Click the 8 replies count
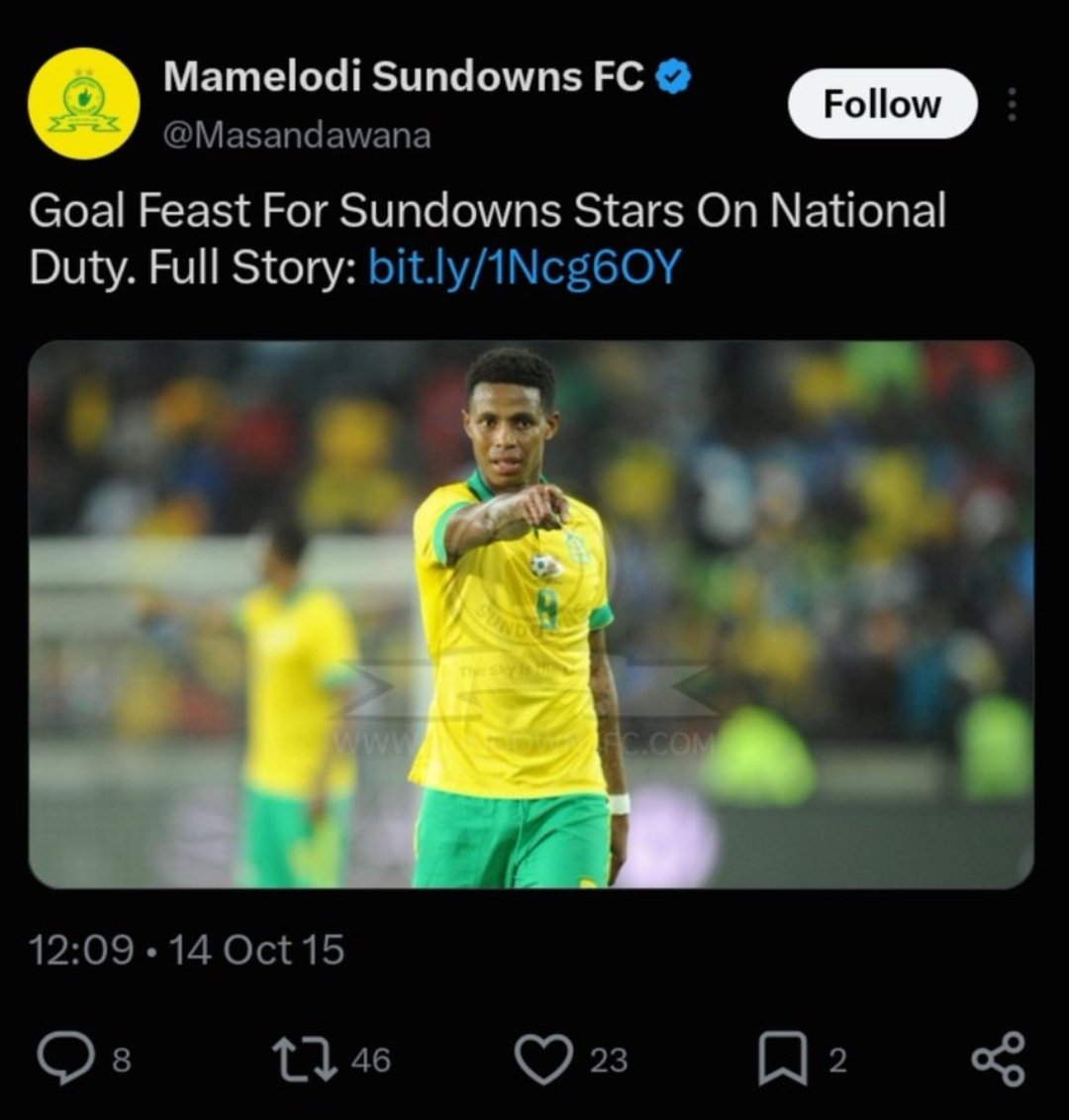Viewport: 1069px width, 1120px height. (x=122, y=1060)
